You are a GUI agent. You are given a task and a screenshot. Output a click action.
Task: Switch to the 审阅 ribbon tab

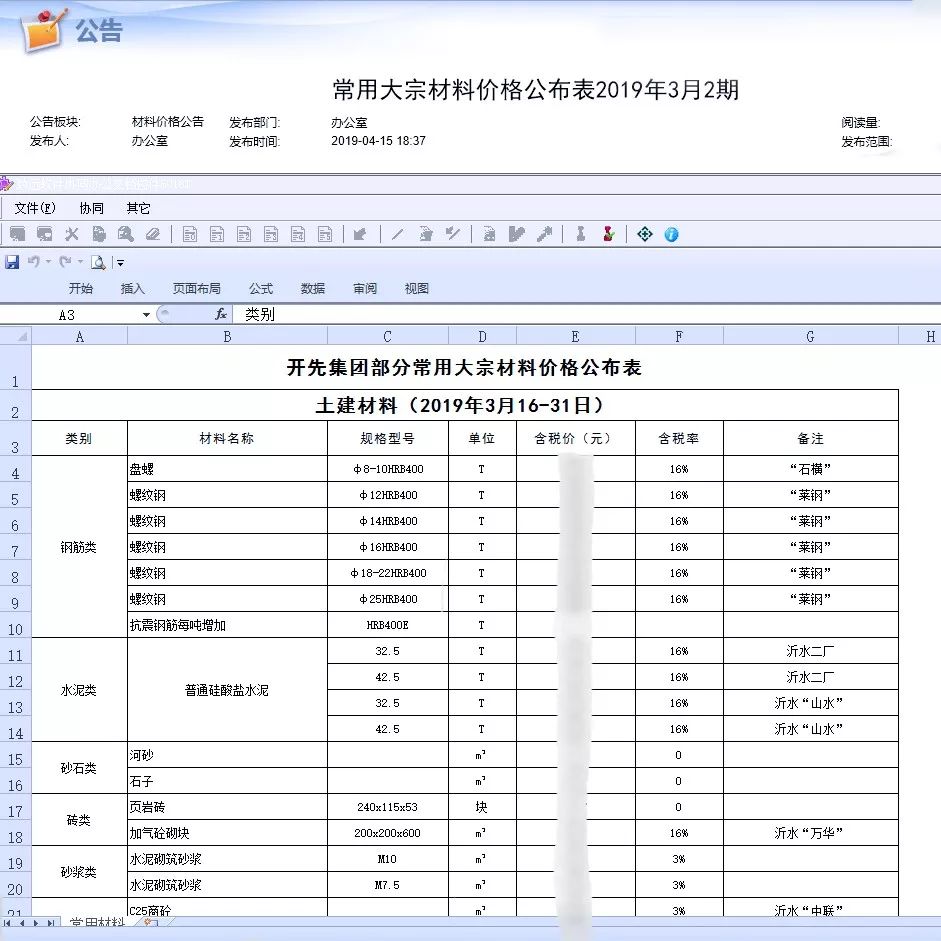pyautogui.click(x=365, y=289)
